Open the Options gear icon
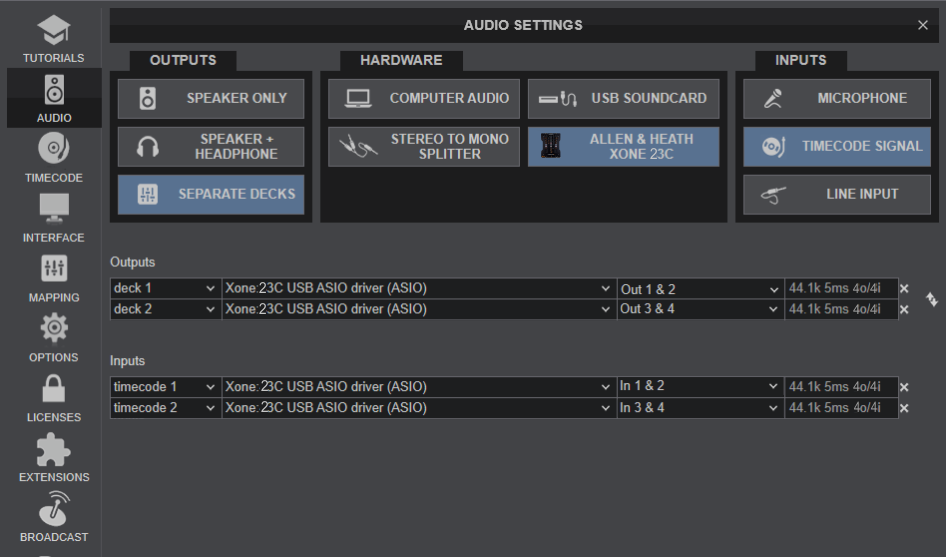 point(53,338)
